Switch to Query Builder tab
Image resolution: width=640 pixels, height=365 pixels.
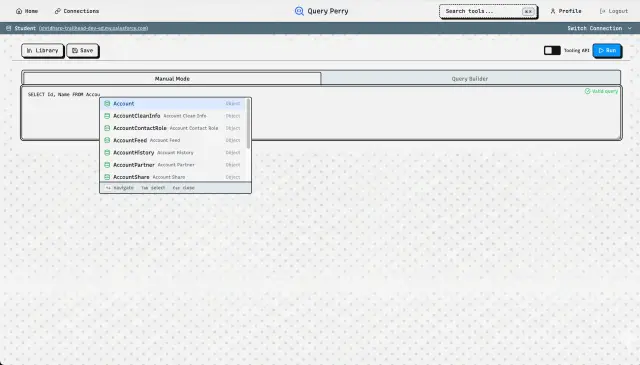pyautogui.click(x=470, y=78)
